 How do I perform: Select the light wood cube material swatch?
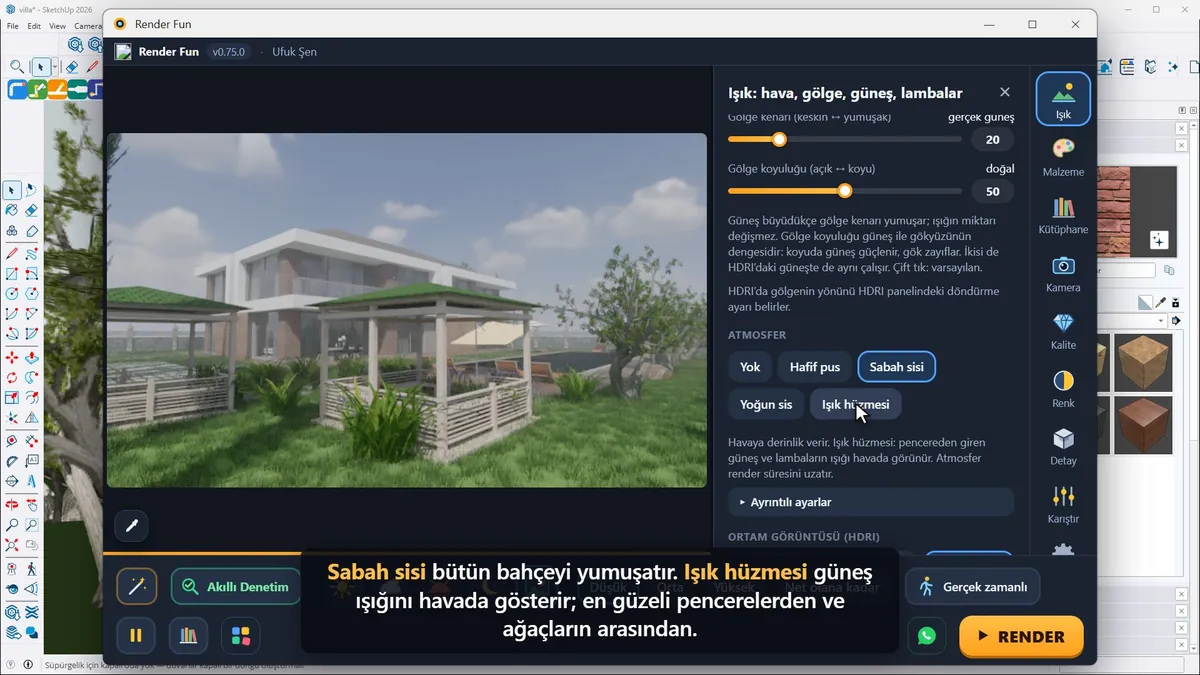tap(1143, 362)
